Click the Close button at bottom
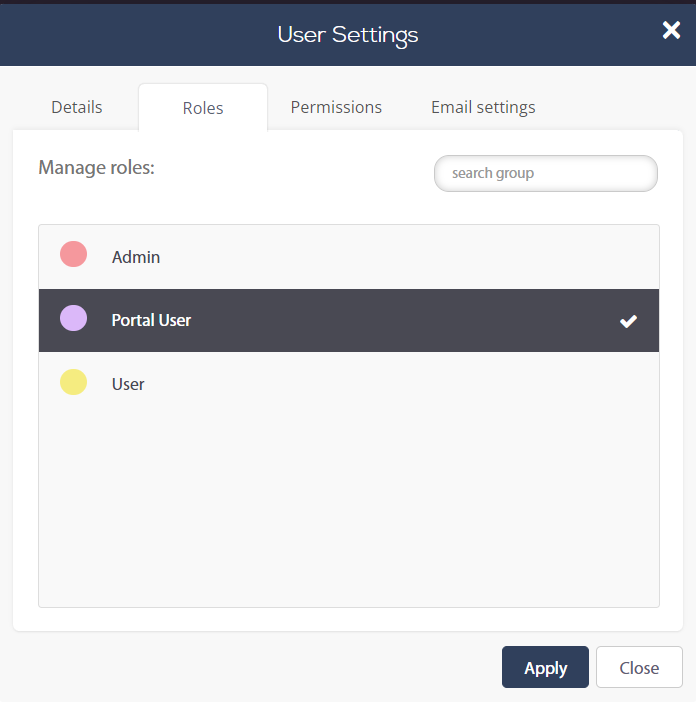This screenshot has height=702, width=696. coord(639,667)
